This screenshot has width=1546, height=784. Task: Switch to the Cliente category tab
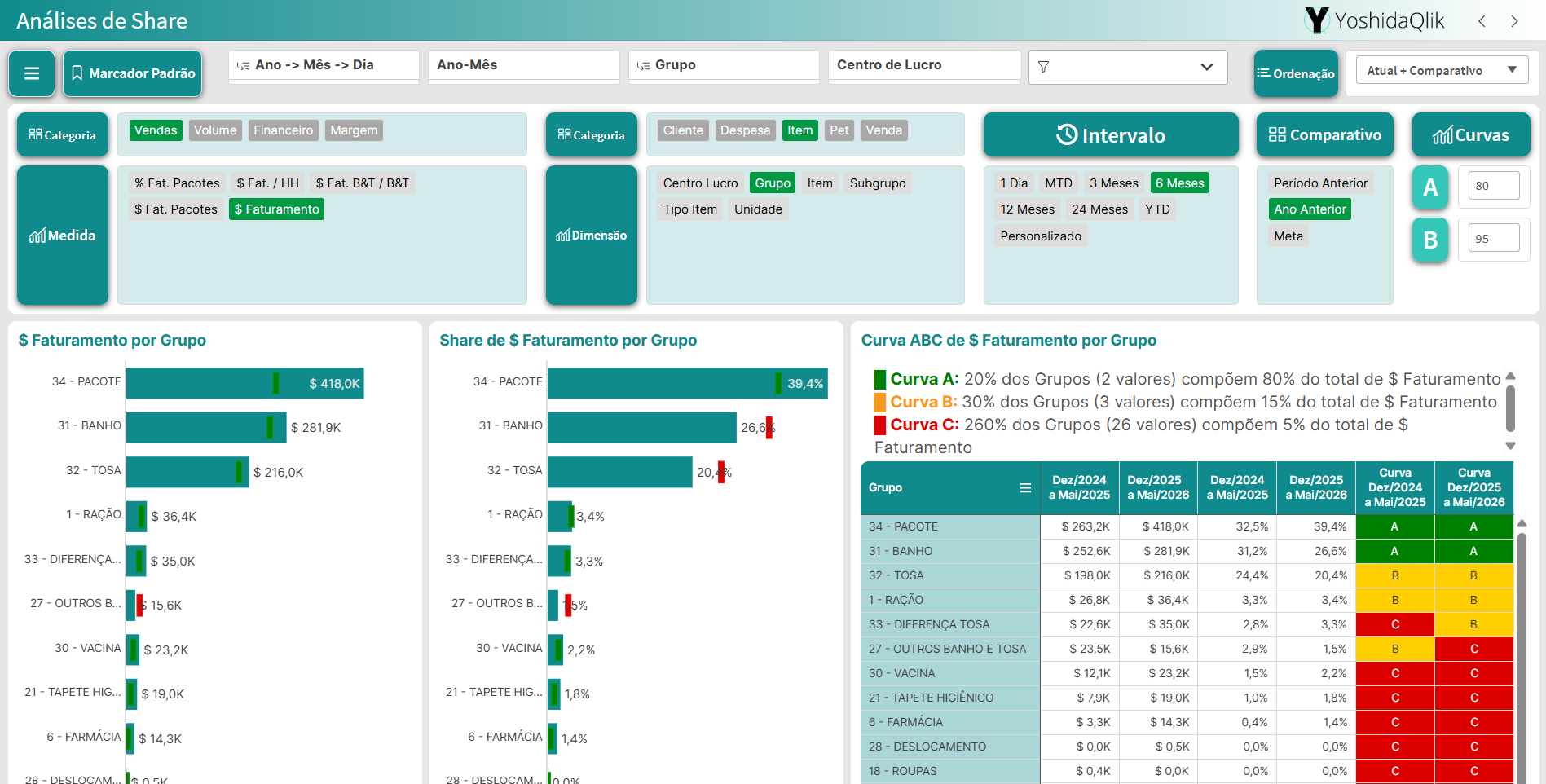683,130
